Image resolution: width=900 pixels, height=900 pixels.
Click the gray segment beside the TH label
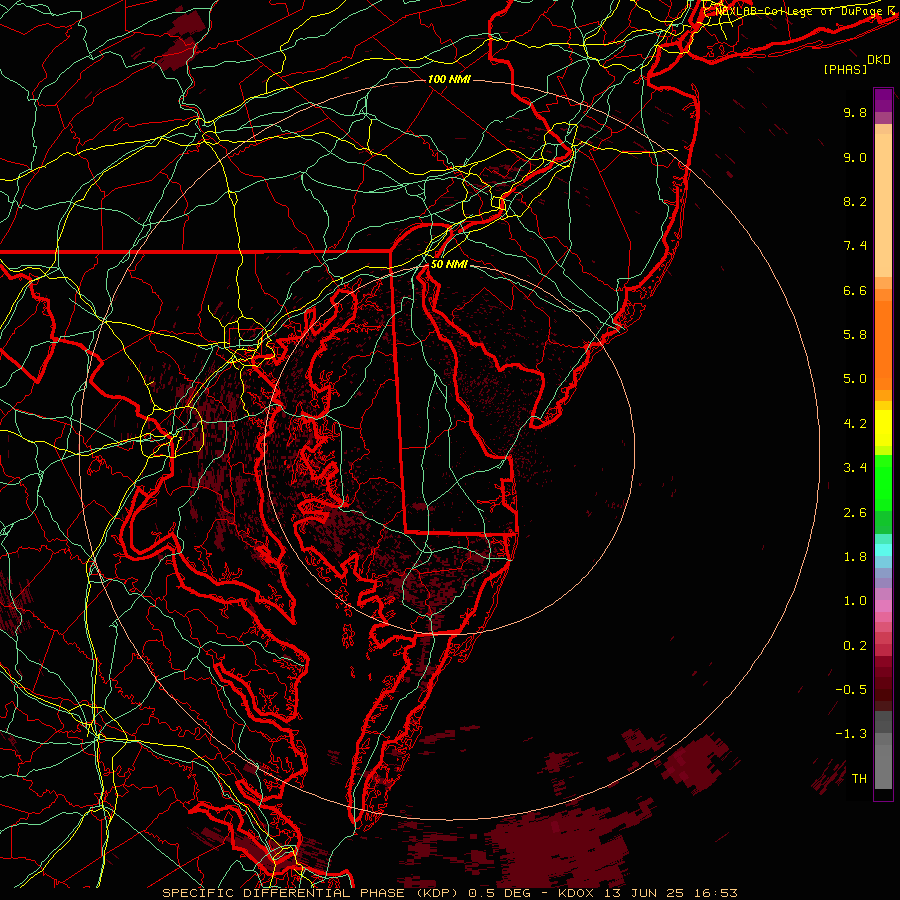883,767
